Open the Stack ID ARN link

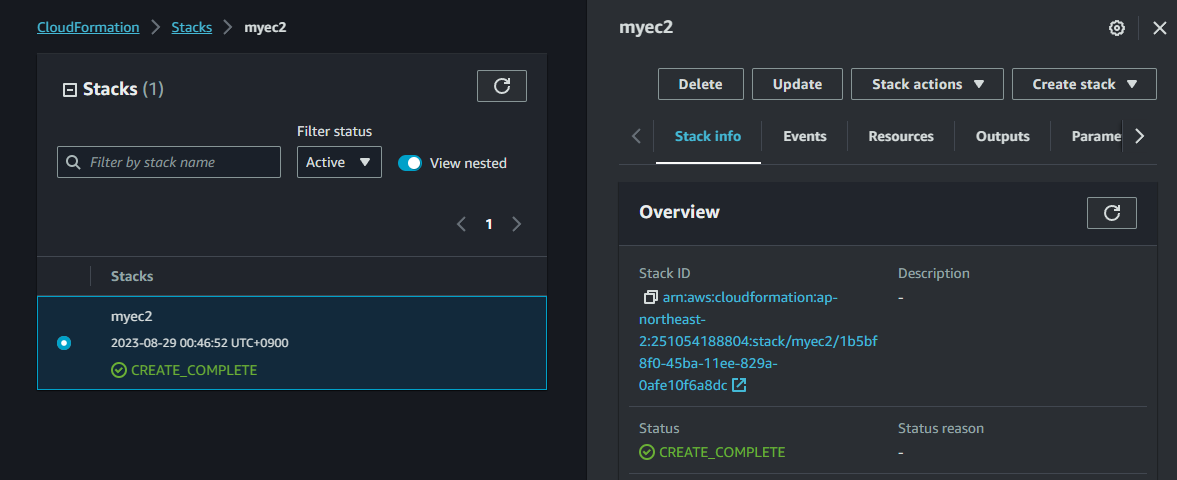coord(758,341)
